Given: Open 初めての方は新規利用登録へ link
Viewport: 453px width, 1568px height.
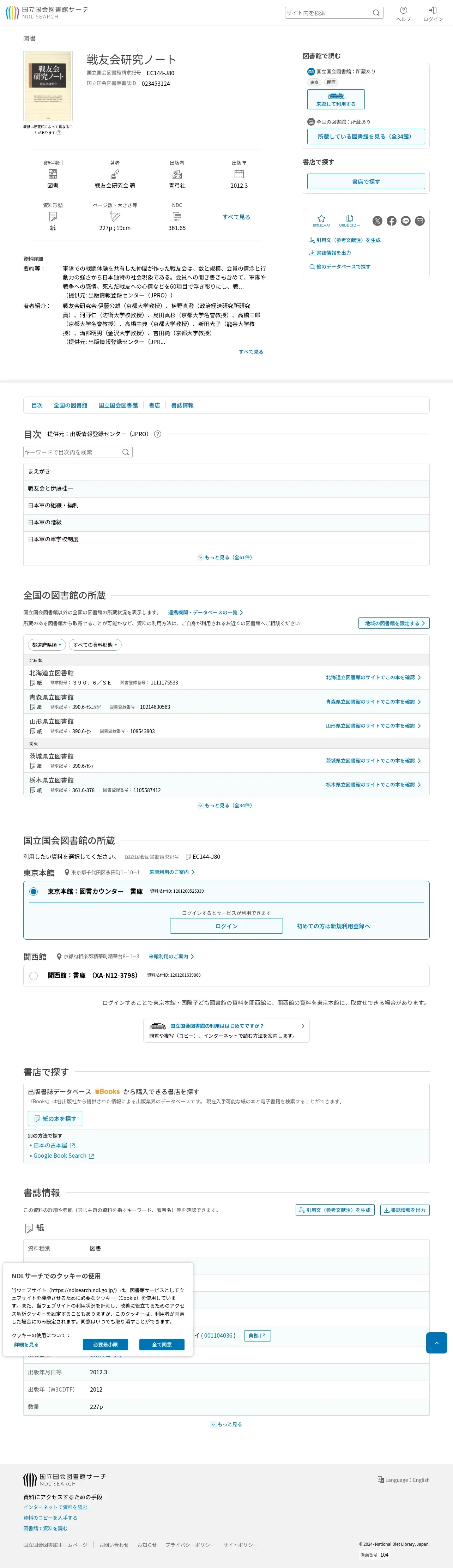Looking at the screenshot, I should click(x=333, y=926).
